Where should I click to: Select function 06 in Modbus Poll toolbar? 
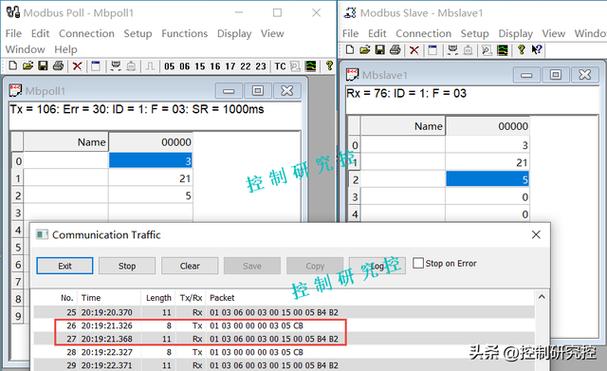click(x=185, y=67)
